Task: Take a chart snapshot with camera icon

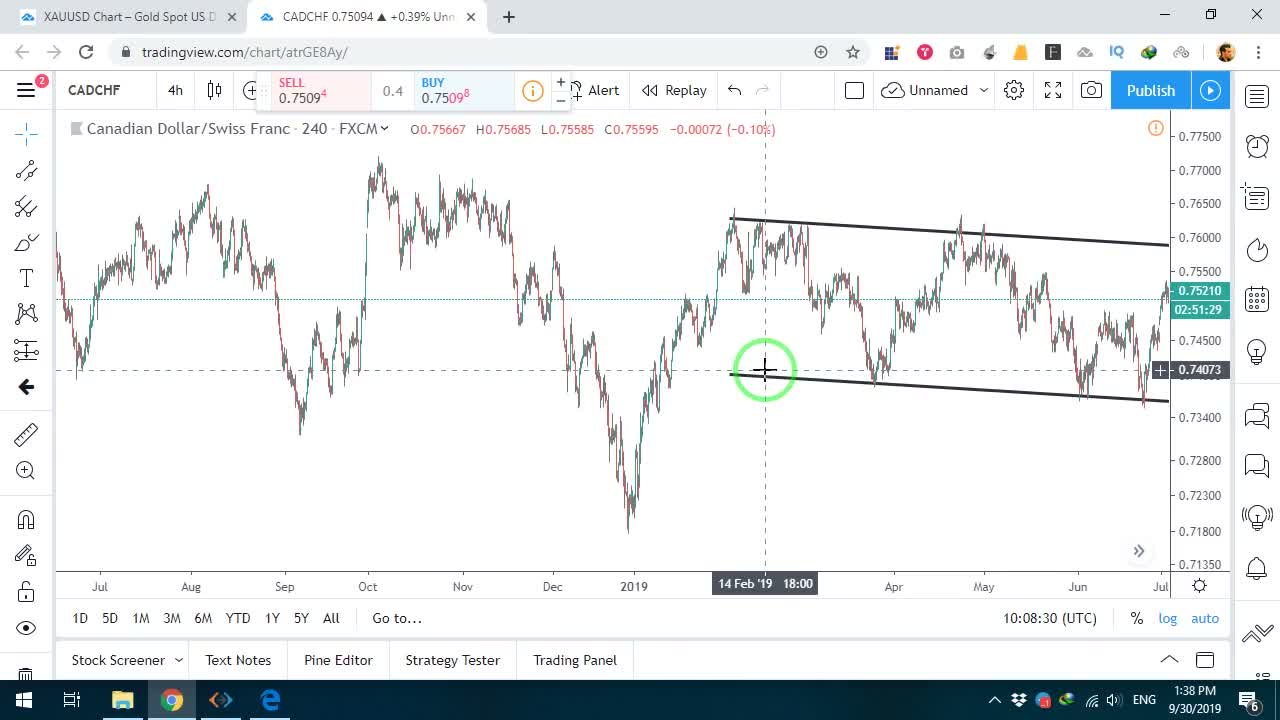Action: (1091, 90)
